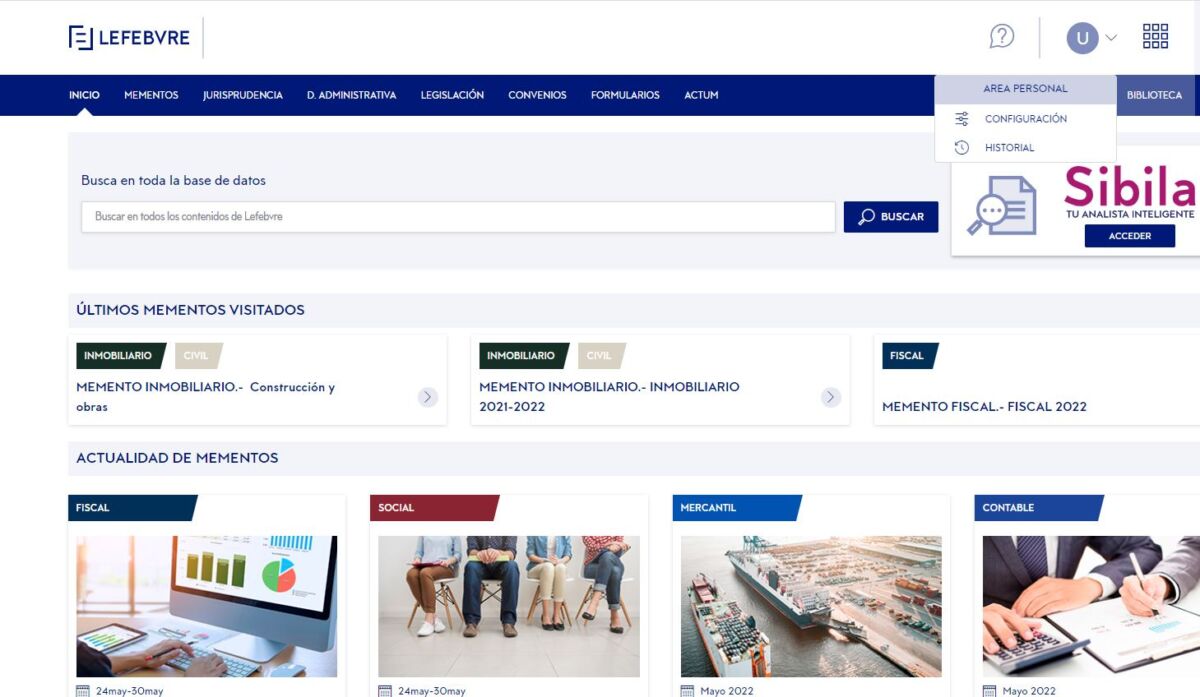Click the Acceder button for Sibila

pyautogui.click(x=1129, y=236)
